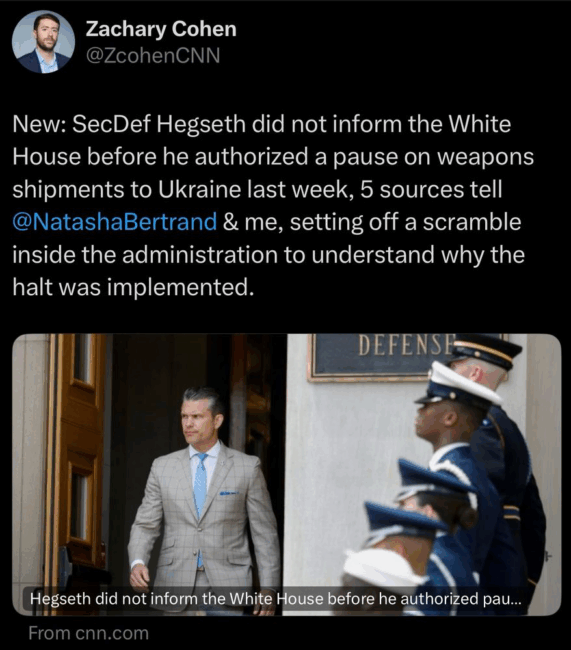Open the @NatashaBertrand mention link
The height and width of the screenshot is (650, 571).
click(114, 222)
